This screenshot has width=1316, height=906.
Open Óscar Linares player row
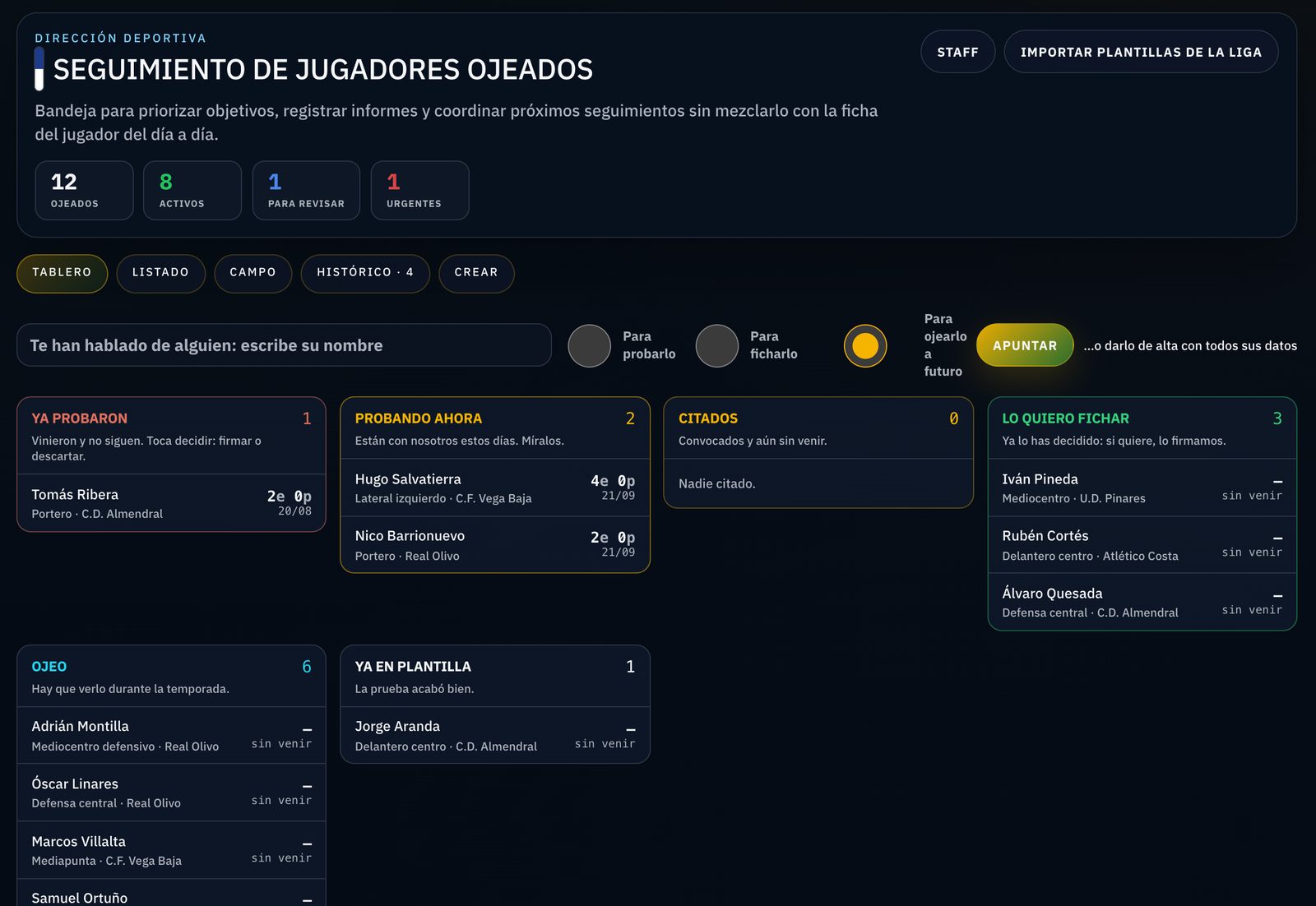tap(171, 793)
